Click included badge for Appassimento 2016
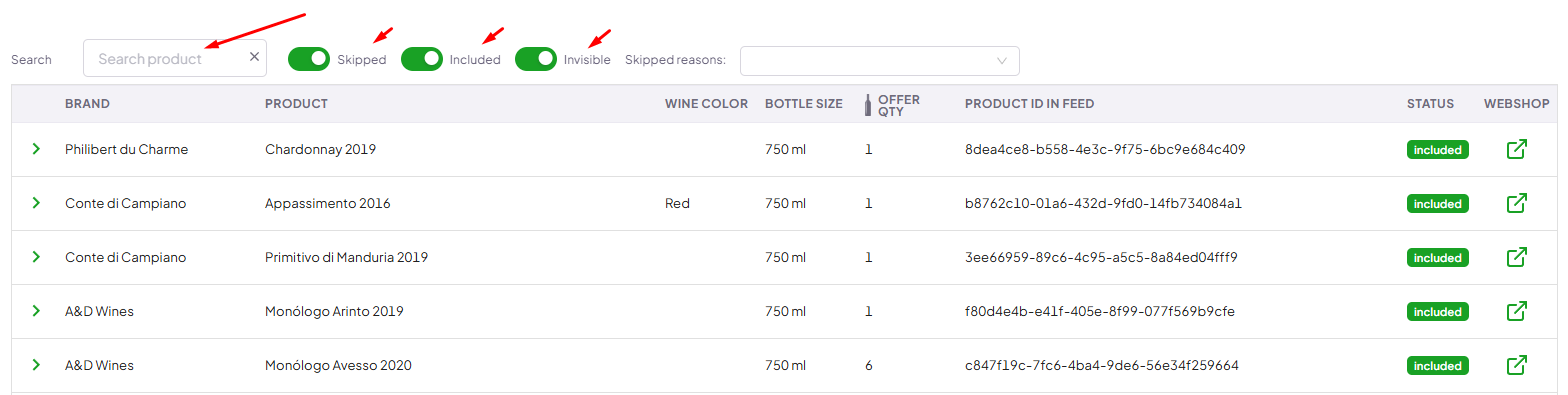Image resolution: width=1568 pixels, height=395 pixels. tap(1437, 204)
